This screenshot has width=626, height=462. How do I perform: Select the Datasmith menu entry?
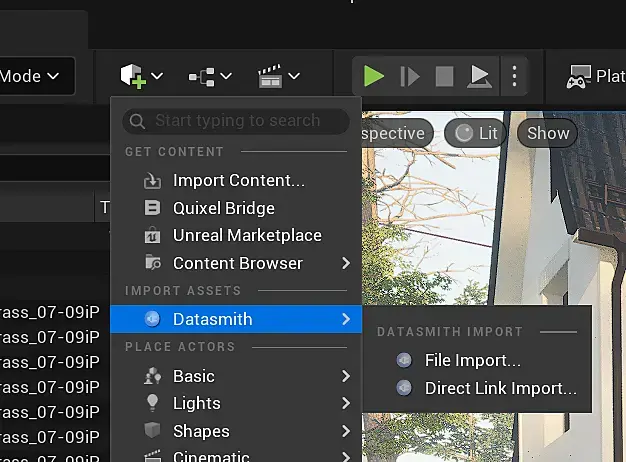coord(236,319)
